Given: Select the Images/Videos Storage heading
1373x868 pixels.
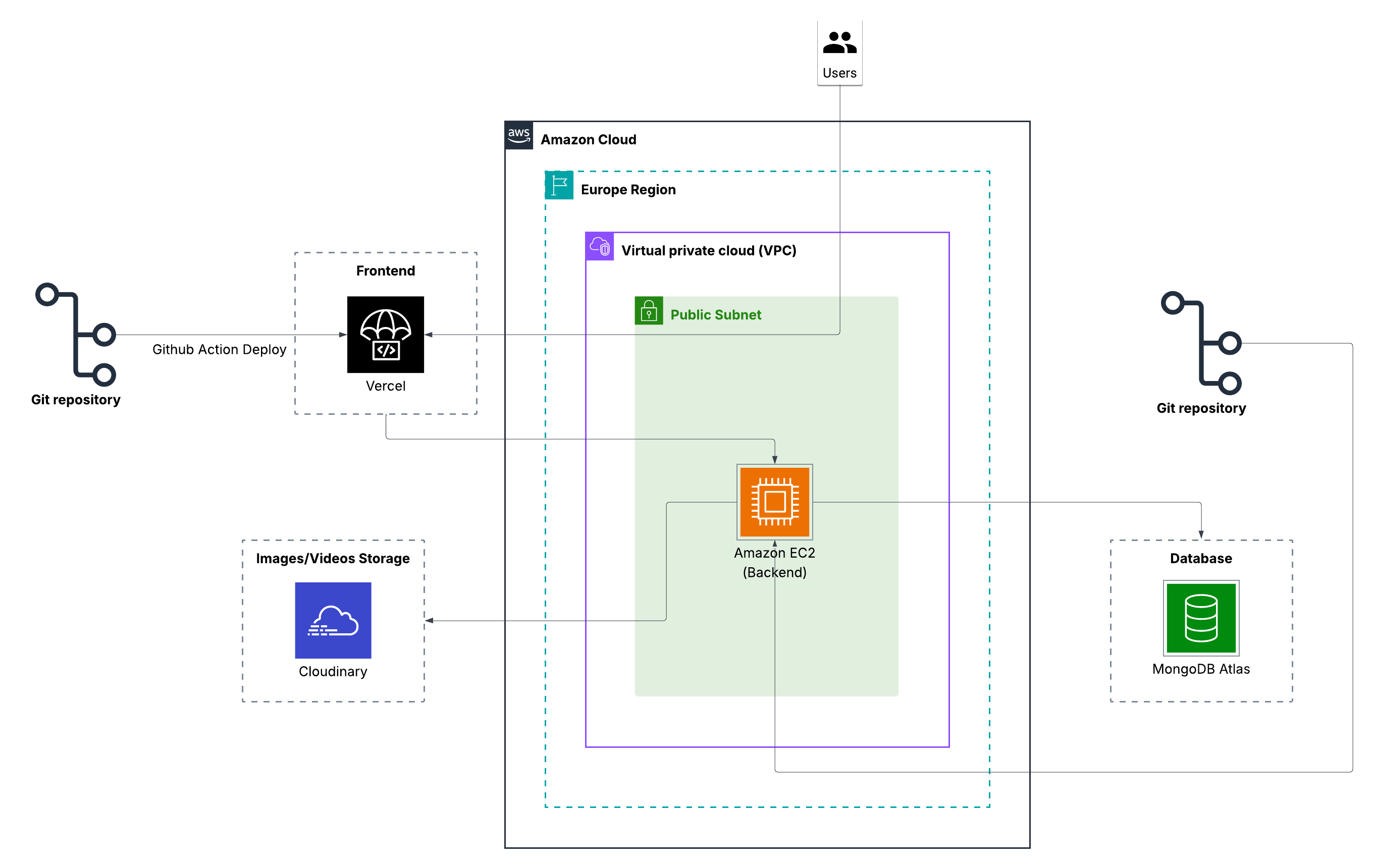Looking at the screenshot, I should tap(333, 559).
